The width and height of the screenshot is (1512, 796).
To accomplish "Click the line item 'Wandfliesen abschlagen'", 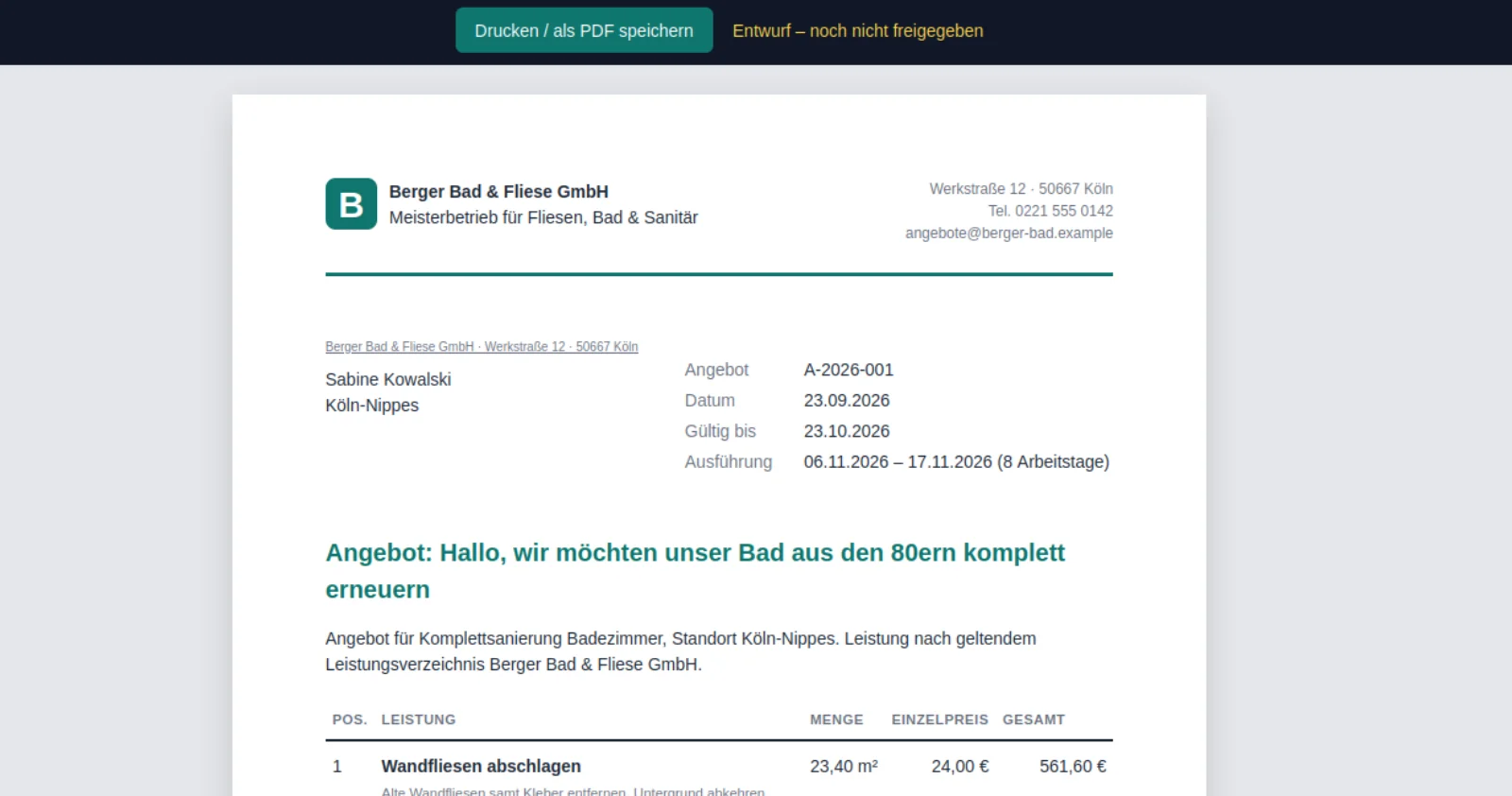I will pos(481,767).
